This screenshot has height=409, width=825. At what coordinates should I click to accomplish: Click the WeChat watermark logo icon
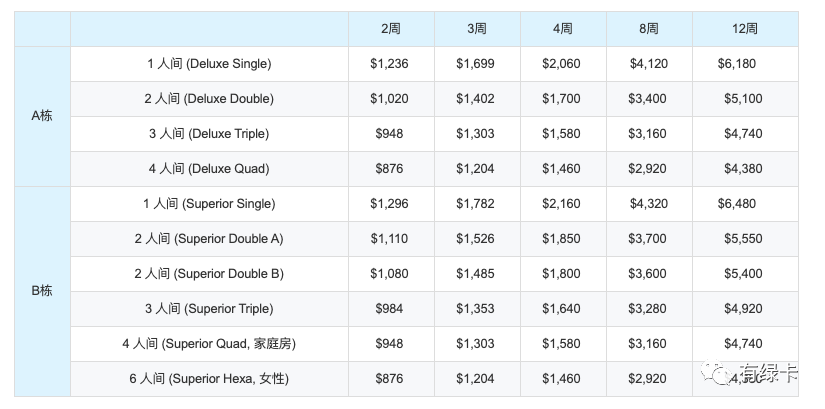717,372
